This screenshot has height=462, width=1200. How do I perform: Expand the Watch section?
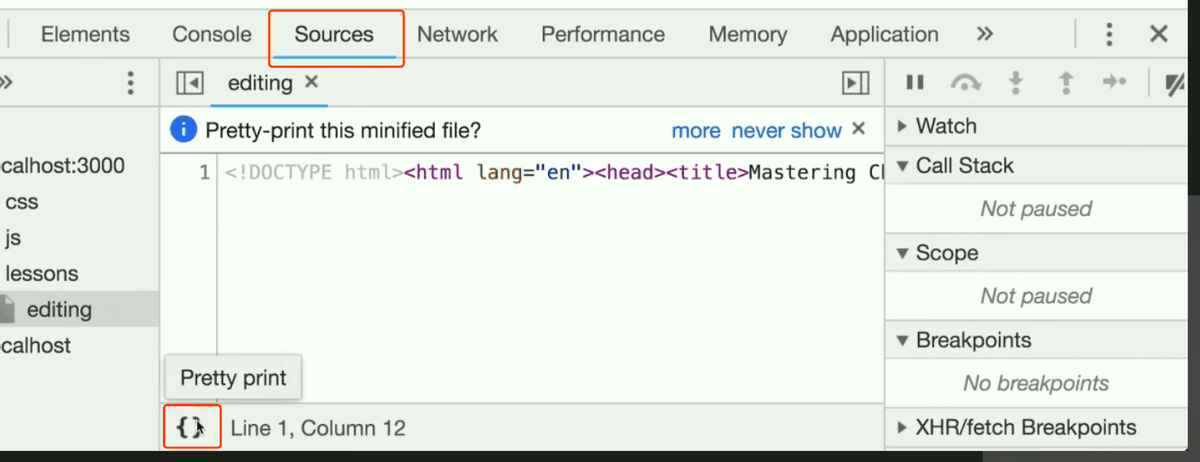(x=936, y=126)
